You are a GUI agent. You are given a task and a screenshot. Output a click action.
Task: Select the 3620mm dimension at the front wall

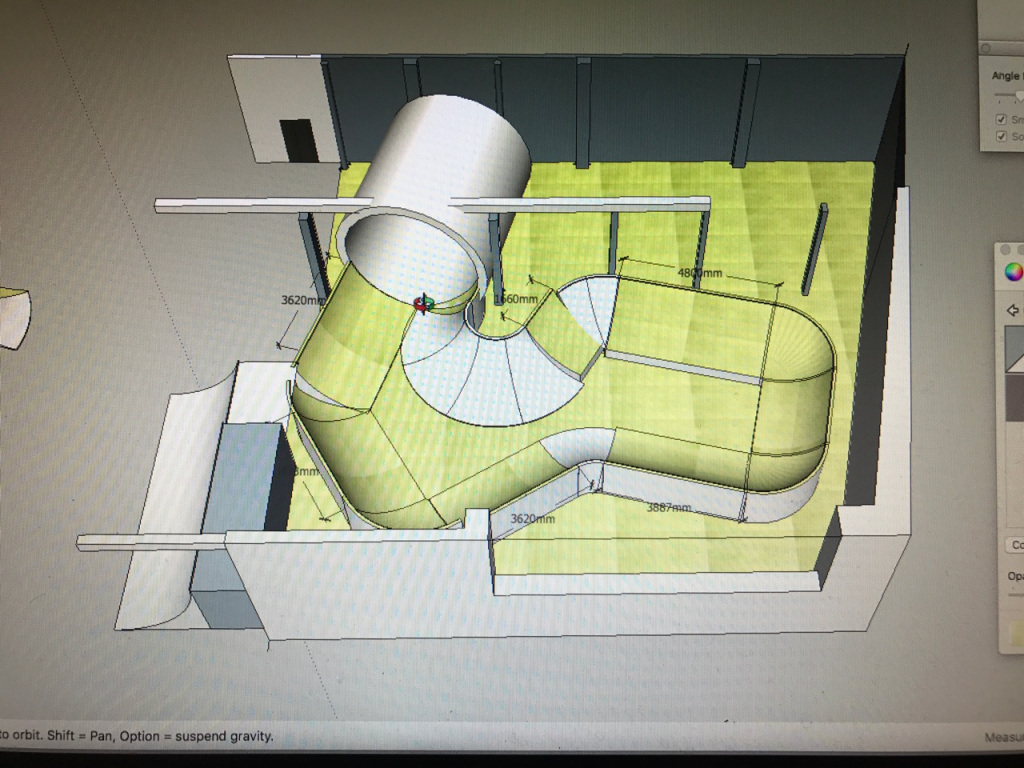pyautogui.click(x=532, y=519)
